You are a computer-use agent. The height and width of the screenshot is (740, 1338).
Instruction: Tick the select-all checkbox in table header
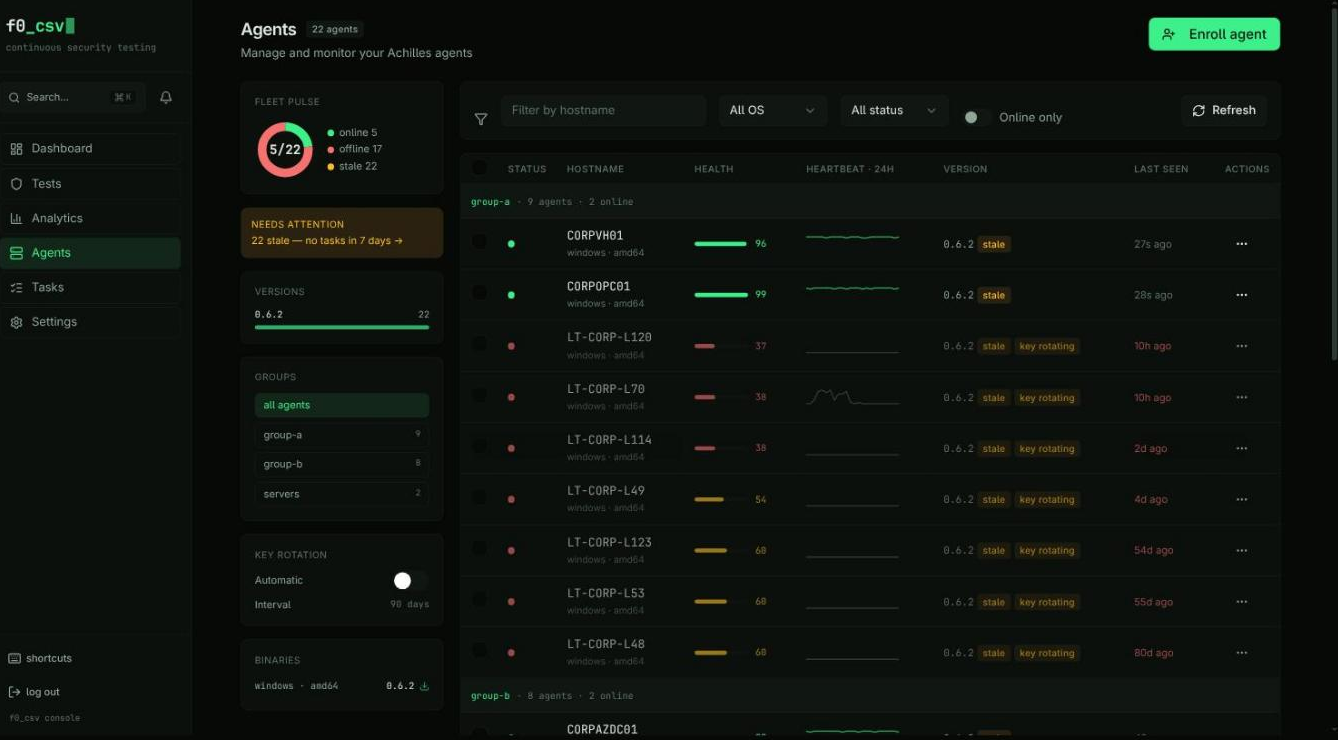(479, 168)
